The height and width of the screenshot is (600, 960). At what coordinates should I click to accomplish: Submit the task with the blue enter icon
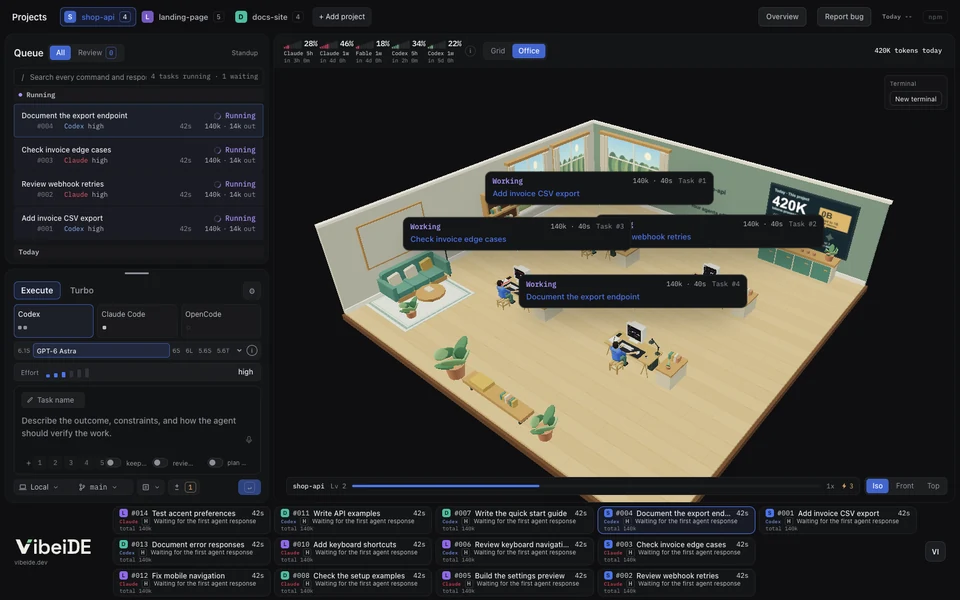(x=249, y=487)
